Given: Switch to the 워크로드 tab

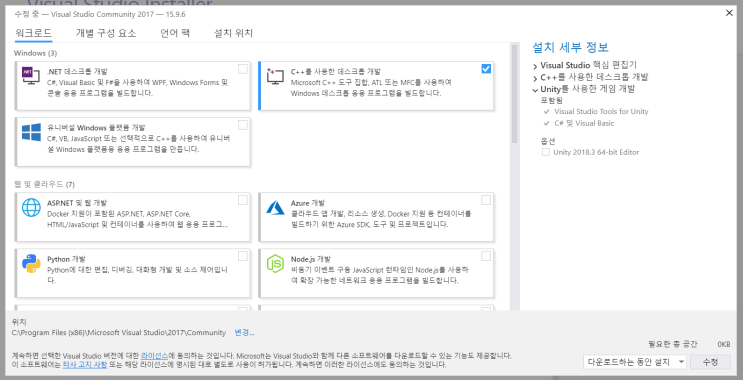Looking at the screenshot, I should [33, 33].
